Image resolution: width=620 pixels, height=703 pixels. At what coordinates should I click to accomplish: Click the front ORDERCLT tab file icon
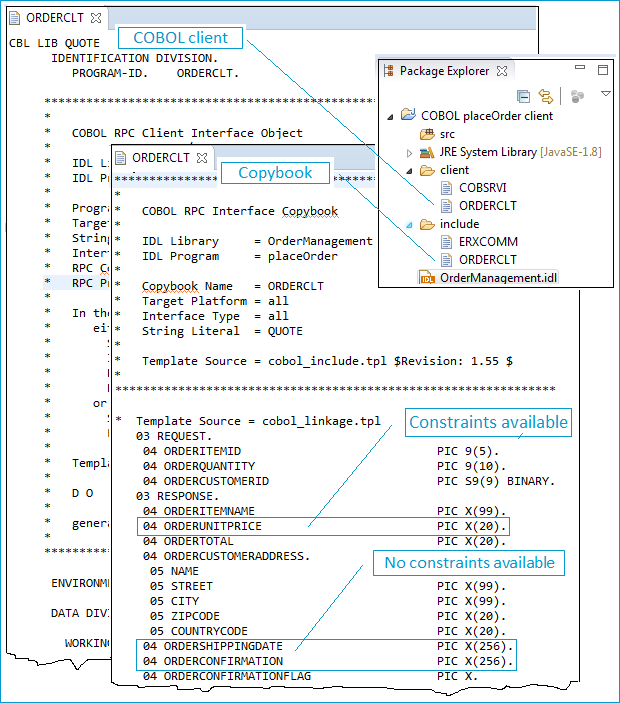coord(121,158)
